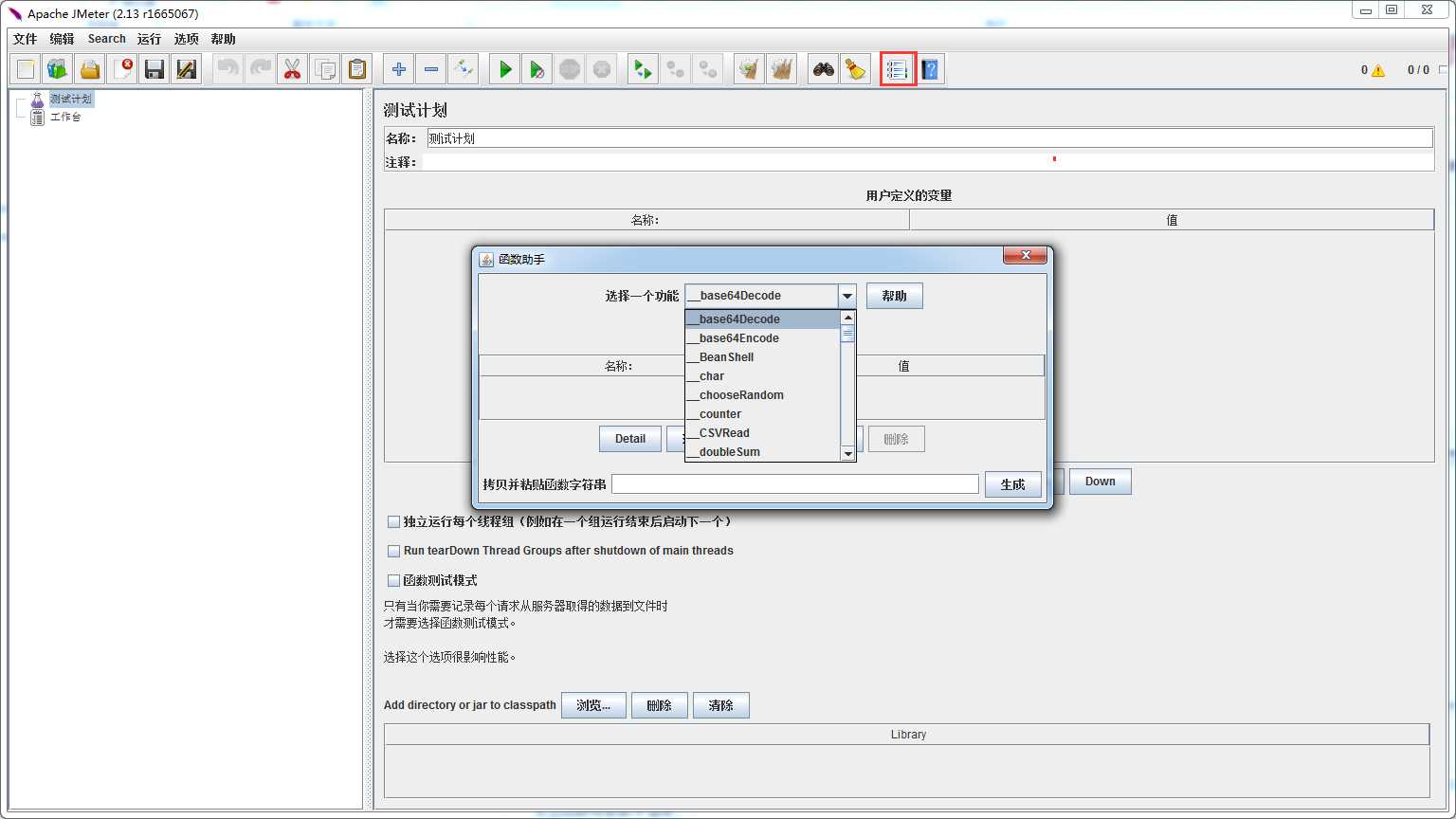Click the 清除 button
The width and height of the screenshot is (1456, 819).
pos(721,705)
